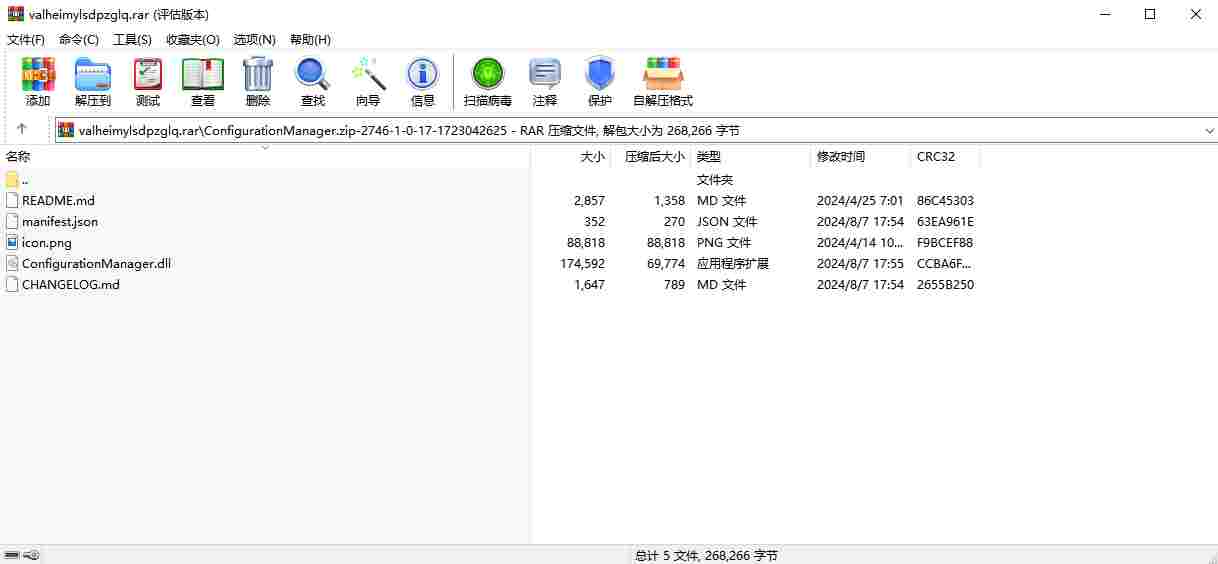Select the ConfigurationManager.dll file name
The height and width of the screenshot is (564, 1218).
(x=97, y=263)
